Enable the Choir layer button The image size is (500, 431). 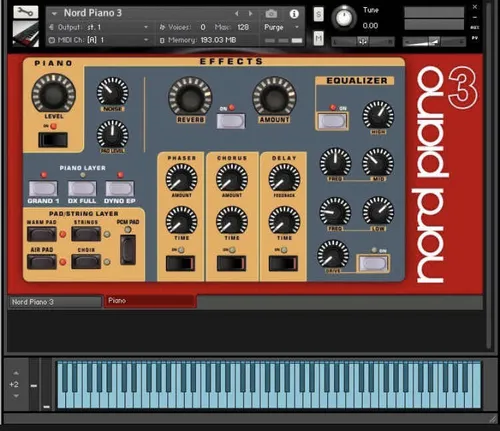coord(86,262)
